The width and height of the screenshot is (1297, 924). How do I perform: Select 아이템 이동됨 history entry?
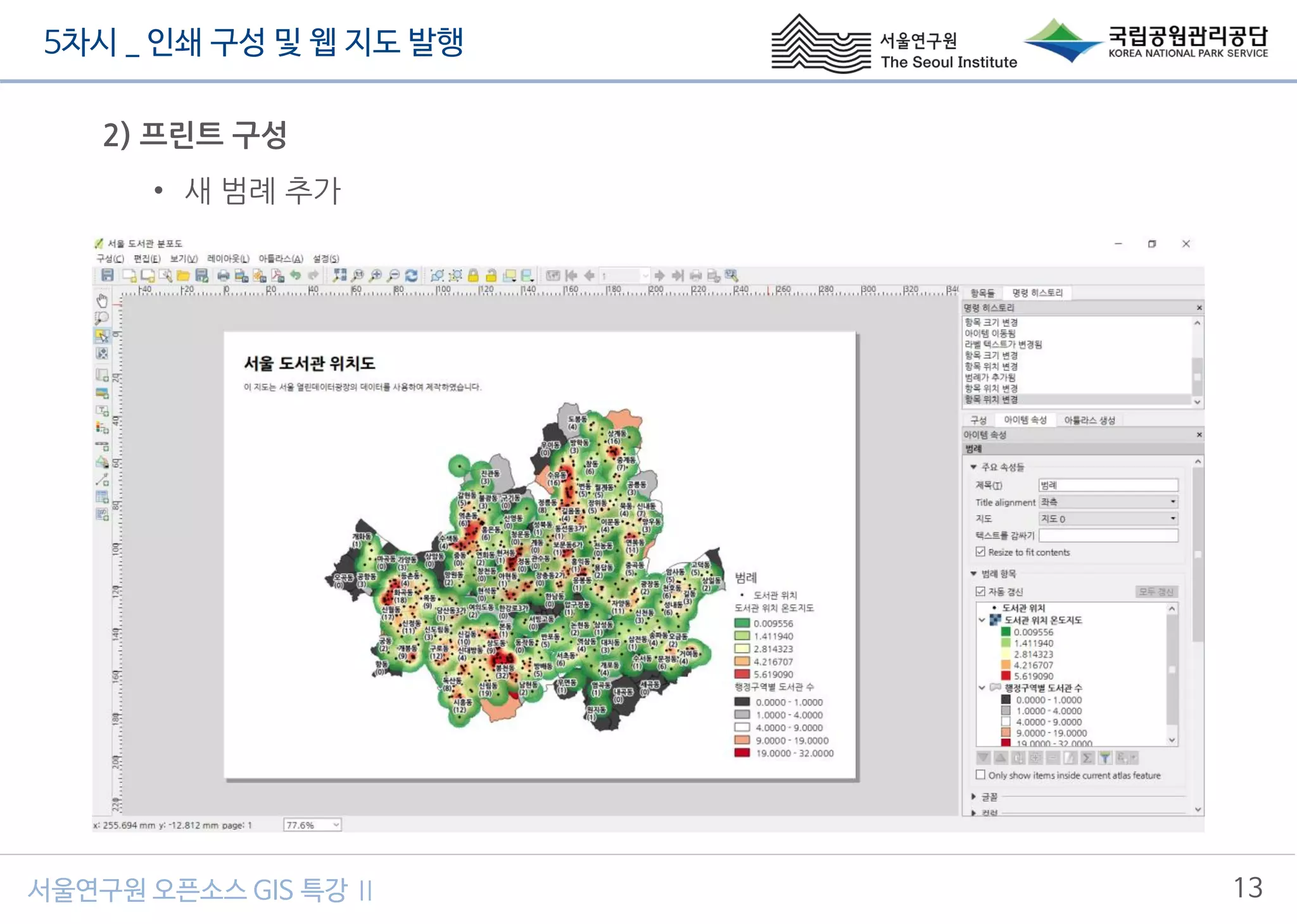tap(990, 333)
